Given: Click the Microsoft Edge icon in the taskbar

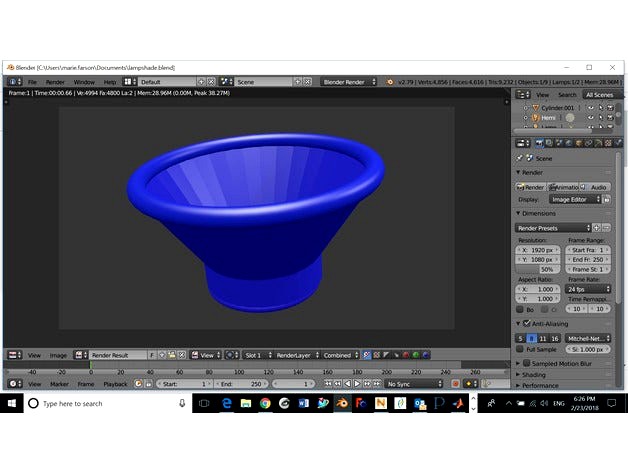Looking at the screenshot, I should [227, 403].
